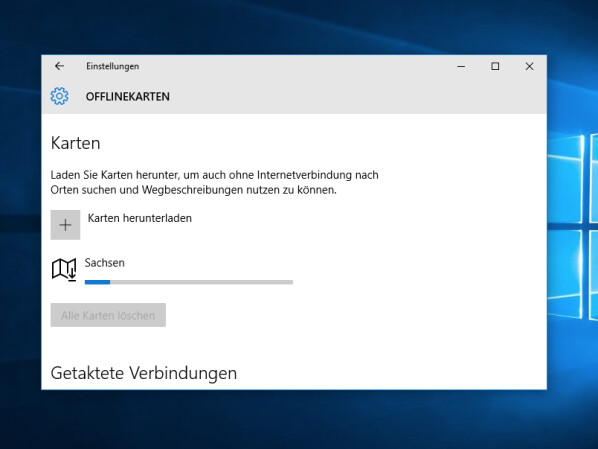Click the Windows logo on desktop wallpaper
Screen dimensions: 598x449
(x=572, y=226)
